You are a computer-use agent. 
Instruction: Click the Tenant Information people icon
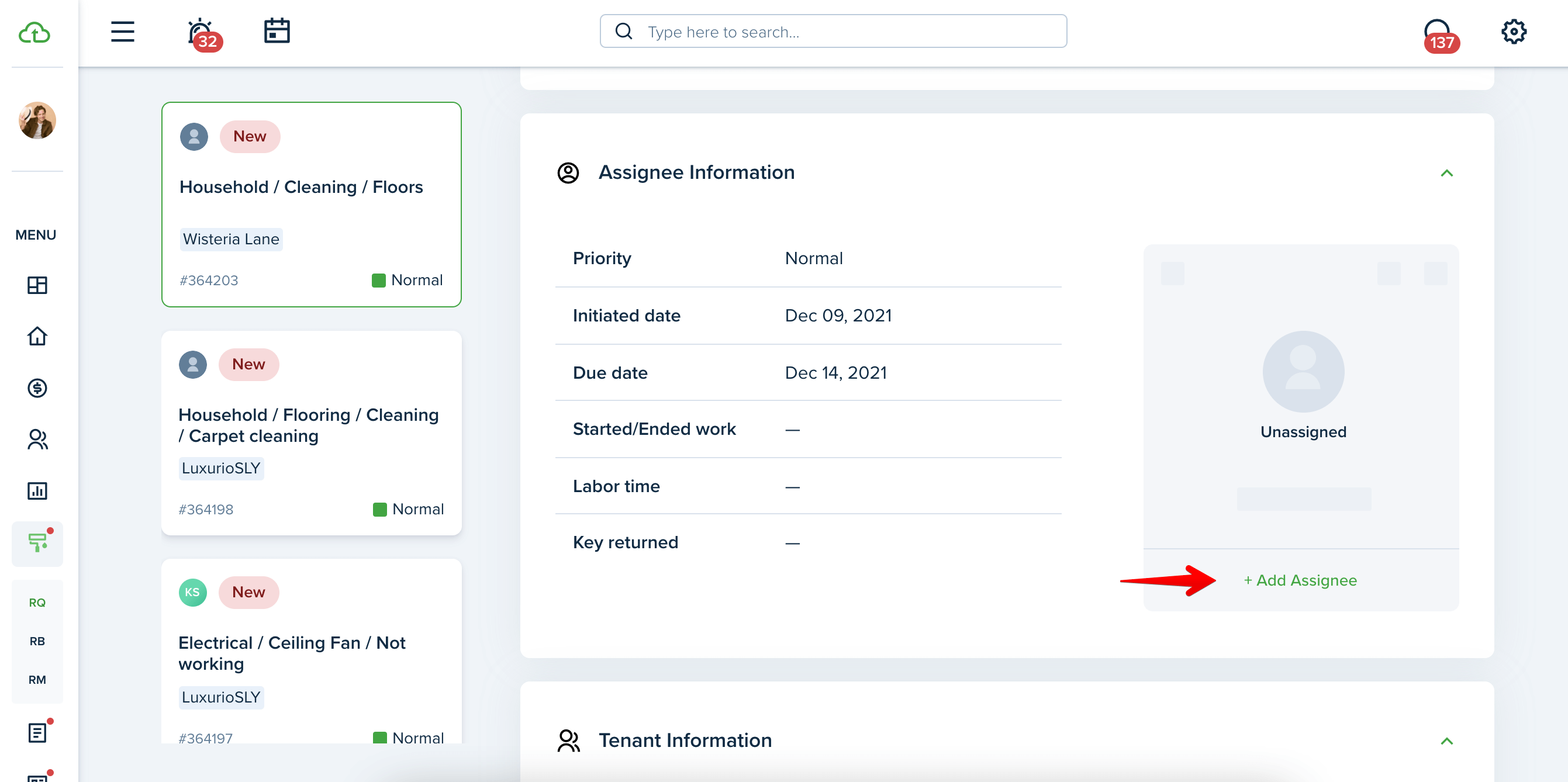tap(568, 741)
